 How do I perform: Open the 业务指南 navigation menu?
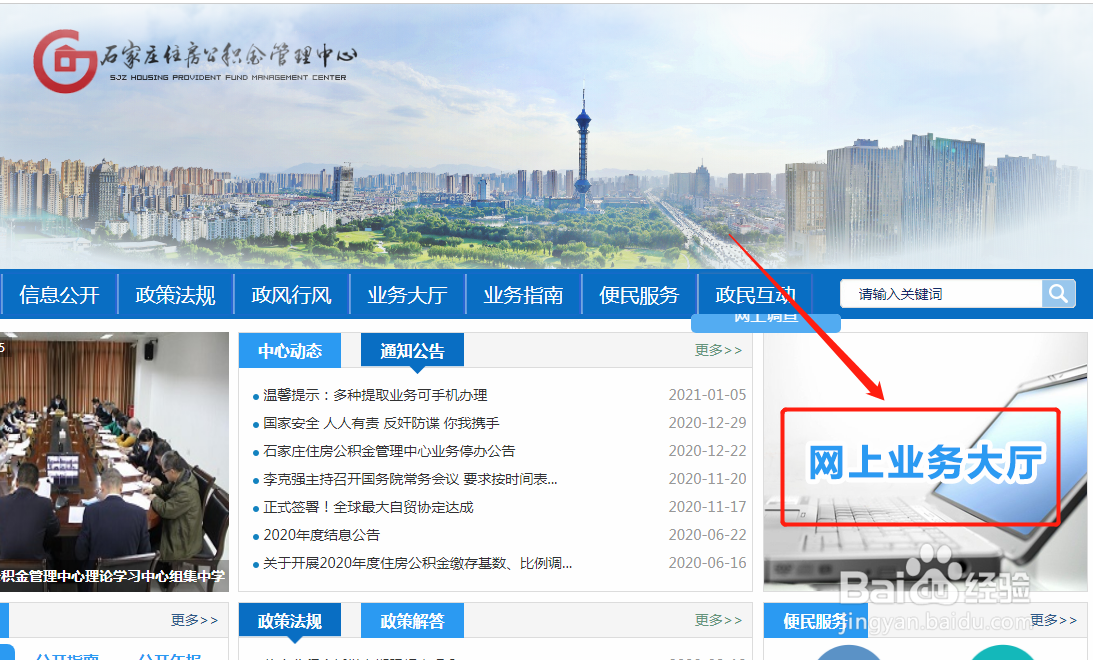click(524, 293)
